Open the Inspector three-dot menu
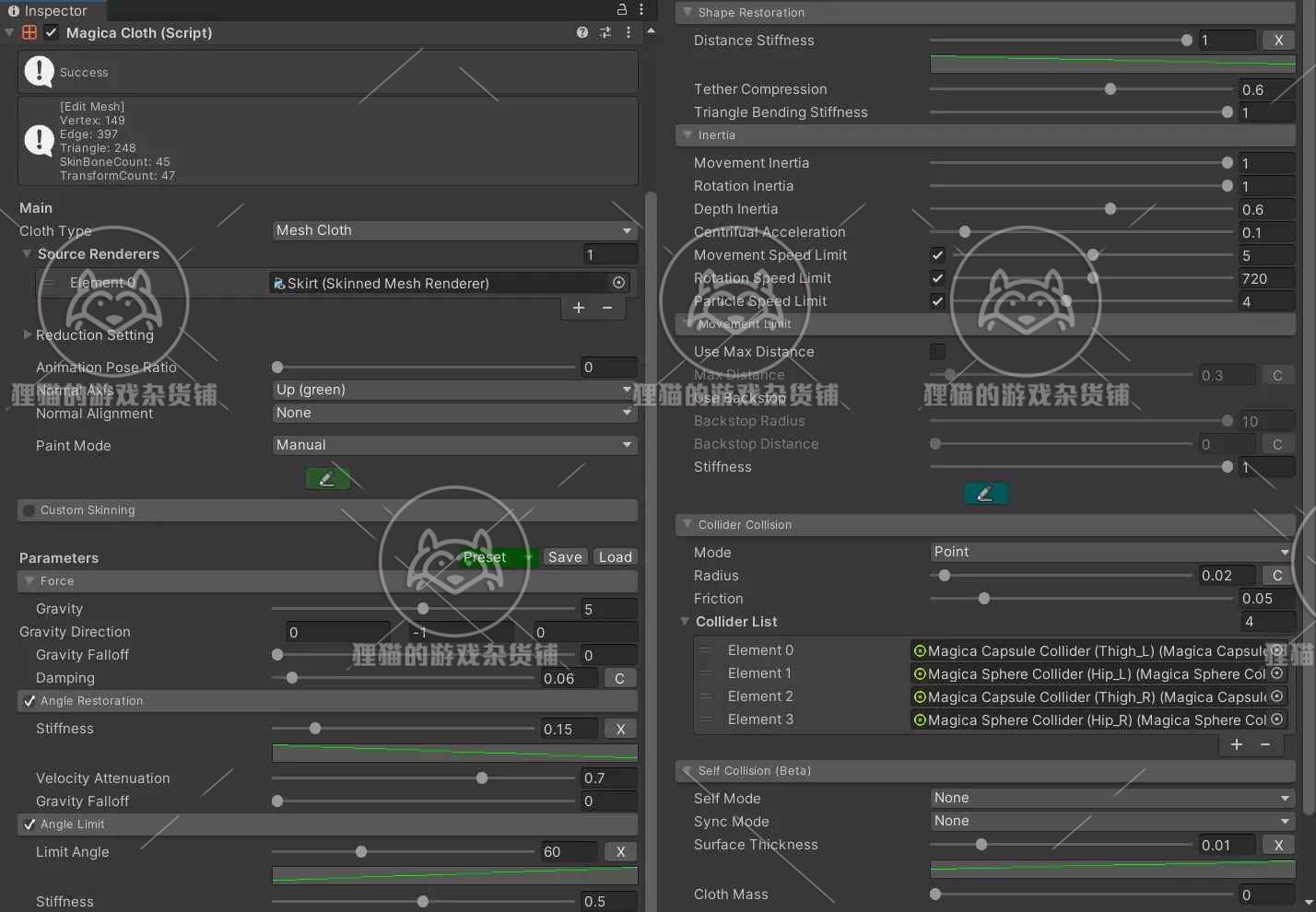Viewport: 1316px width, 912px height. point(641,9)
